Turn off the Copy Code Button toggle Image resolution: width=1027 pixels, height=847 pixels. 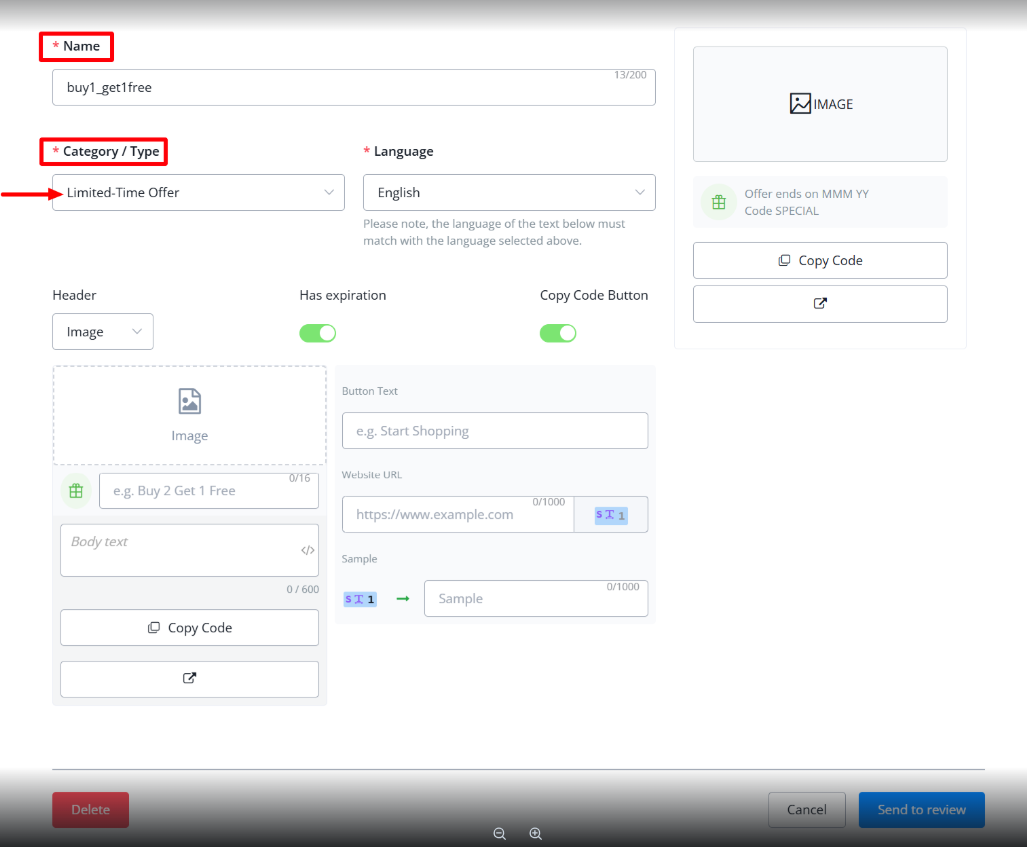pyautogui.click(x=558, y=333)
